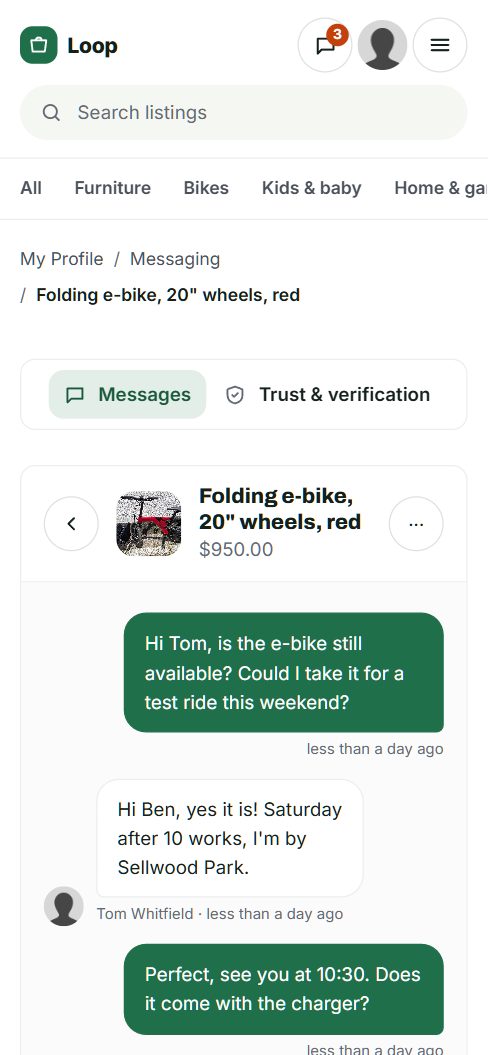488x1055 pixels.
Task: Click the Folding e-bike listing title
Action: click(280, 509)
